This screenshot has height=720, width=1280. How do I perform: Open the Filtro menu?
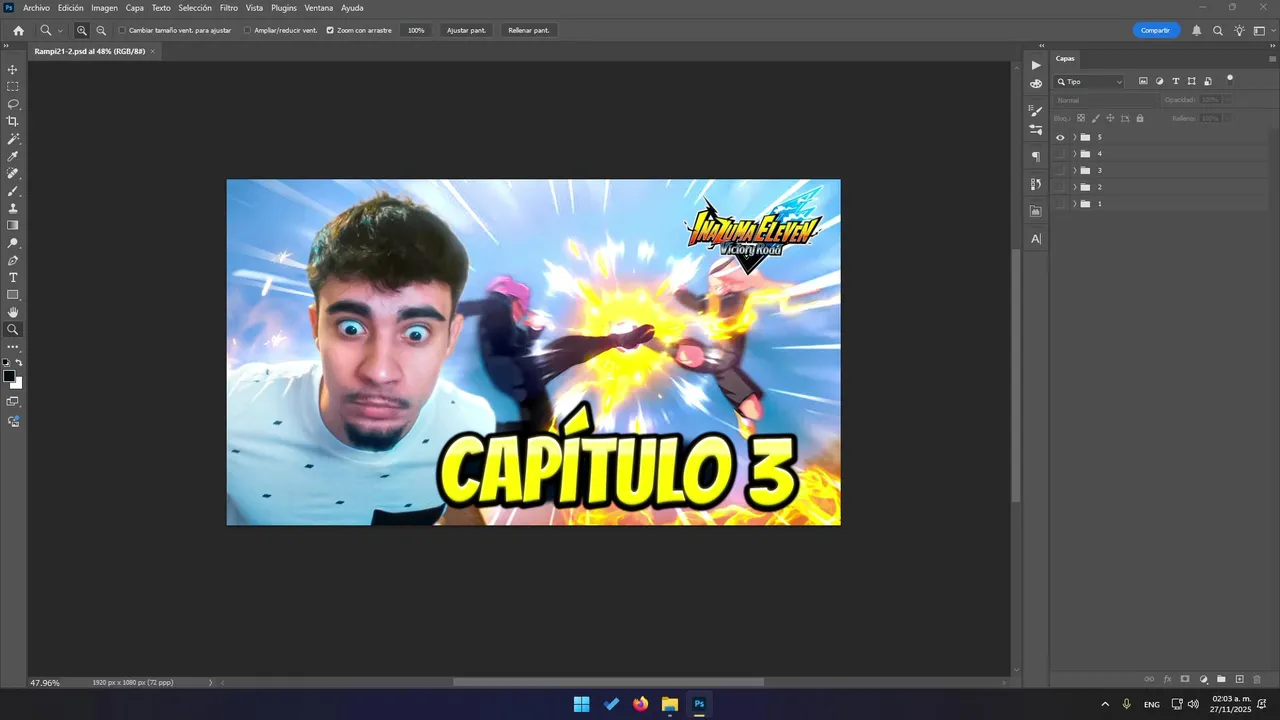click(229, 8)
